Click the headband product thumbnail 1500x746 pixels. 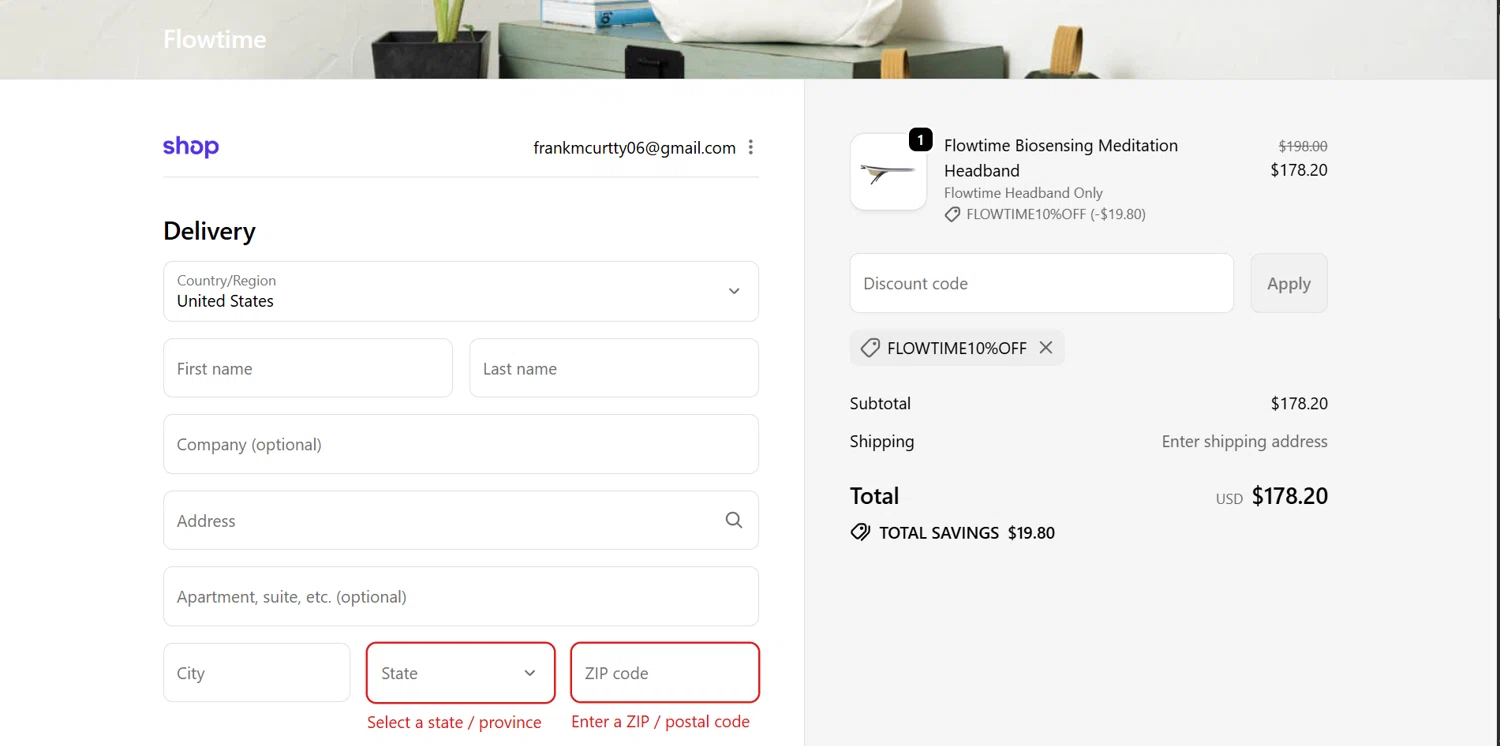point(888,172)
